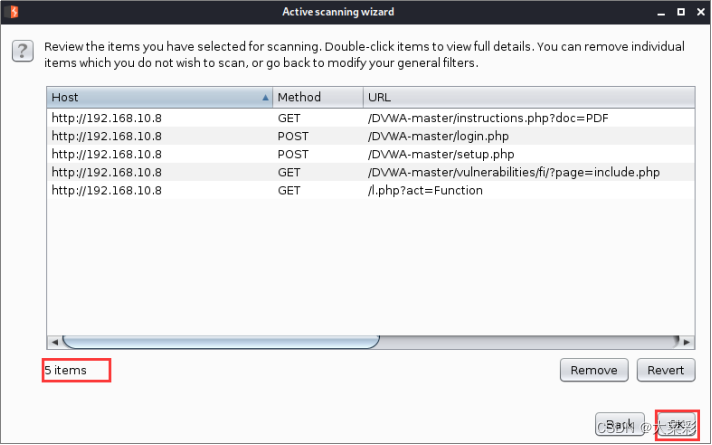Screen dimensions: 712x445
Task: Click the 5 items count label
Action: (x=65, y=371)
